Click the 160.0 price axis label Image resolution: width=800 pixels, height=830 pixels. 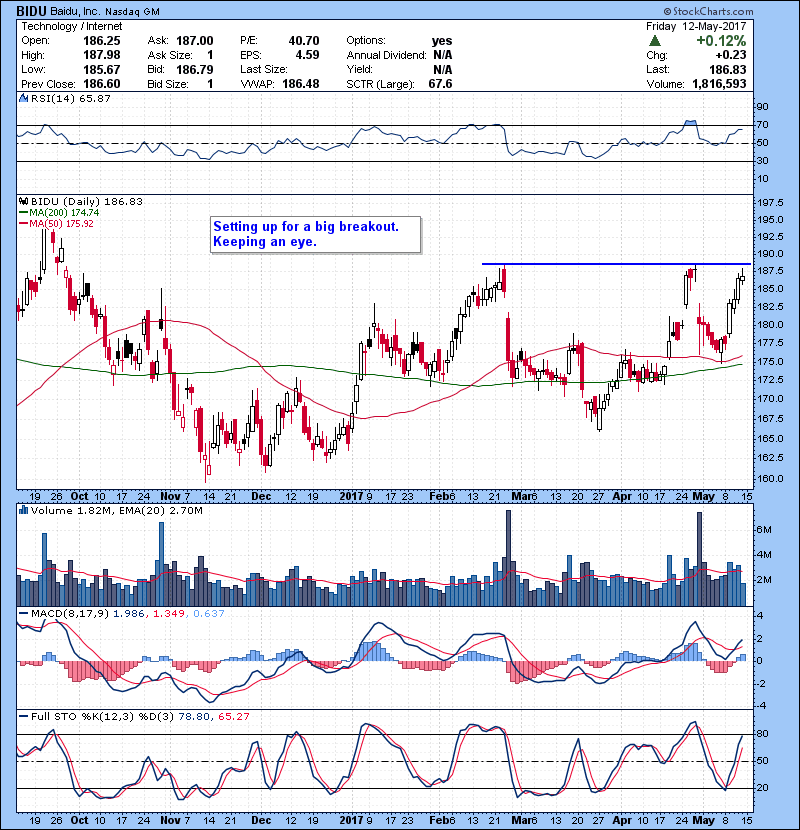[770, 479]
